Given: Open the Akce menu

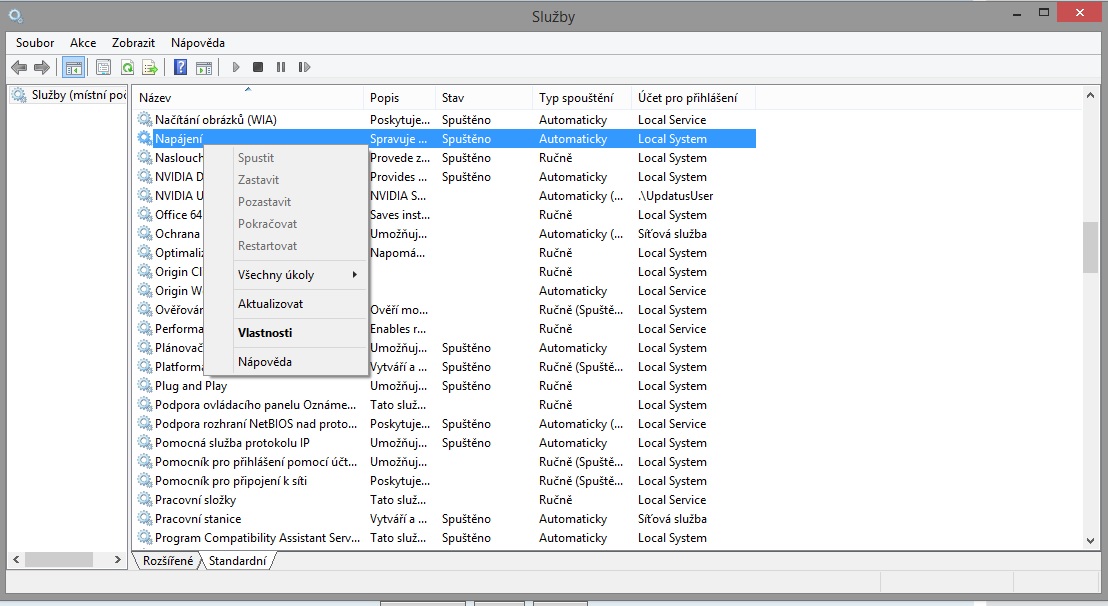Looking at the screenshot, I should (x=83, y=43).
